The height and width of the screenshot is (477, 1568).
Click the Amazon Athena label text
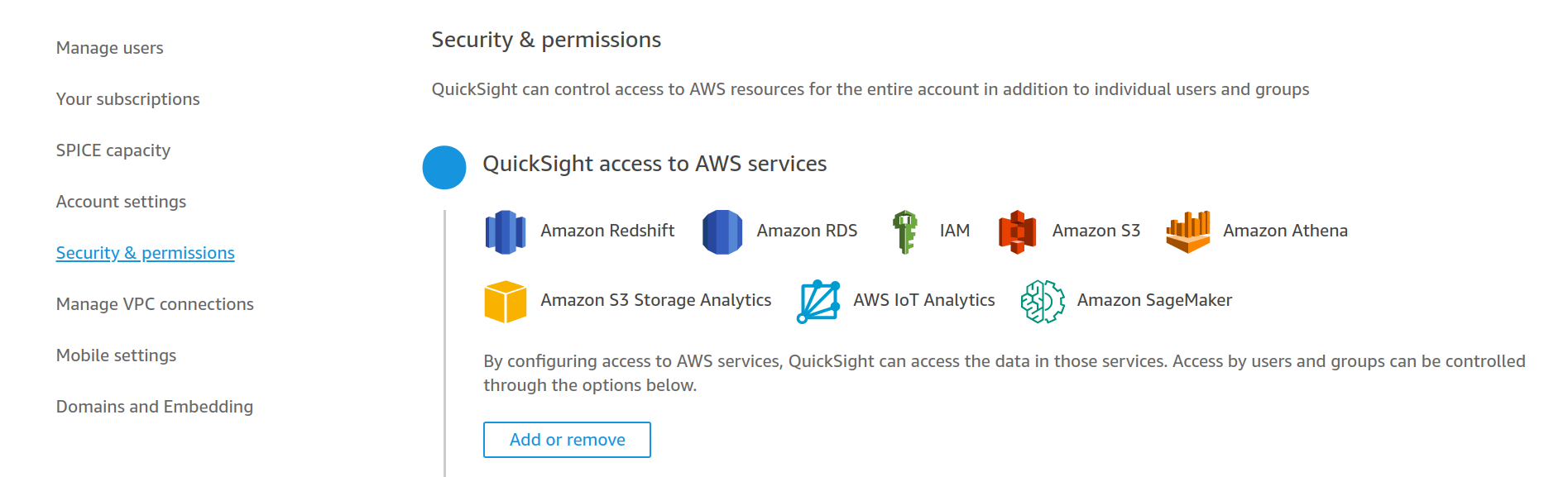(x=1284, y=231)
